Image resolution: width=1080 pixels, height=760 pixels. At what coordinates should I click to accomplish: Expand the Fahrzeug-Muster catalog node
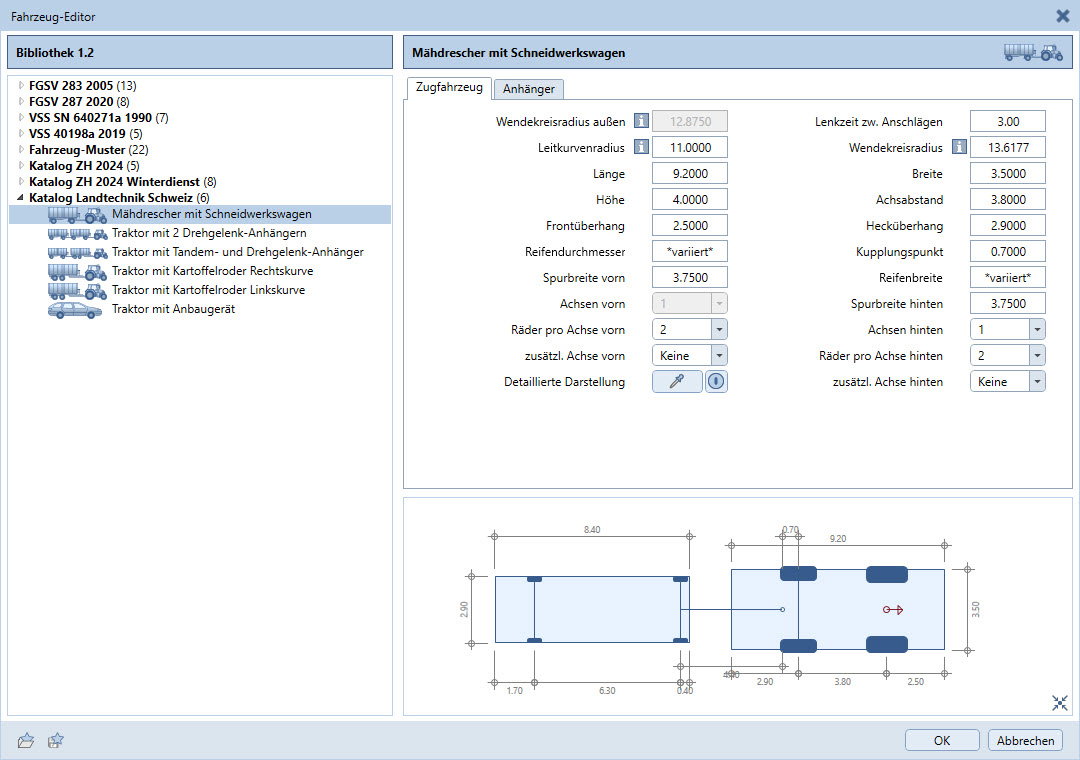tap(21, 150)
